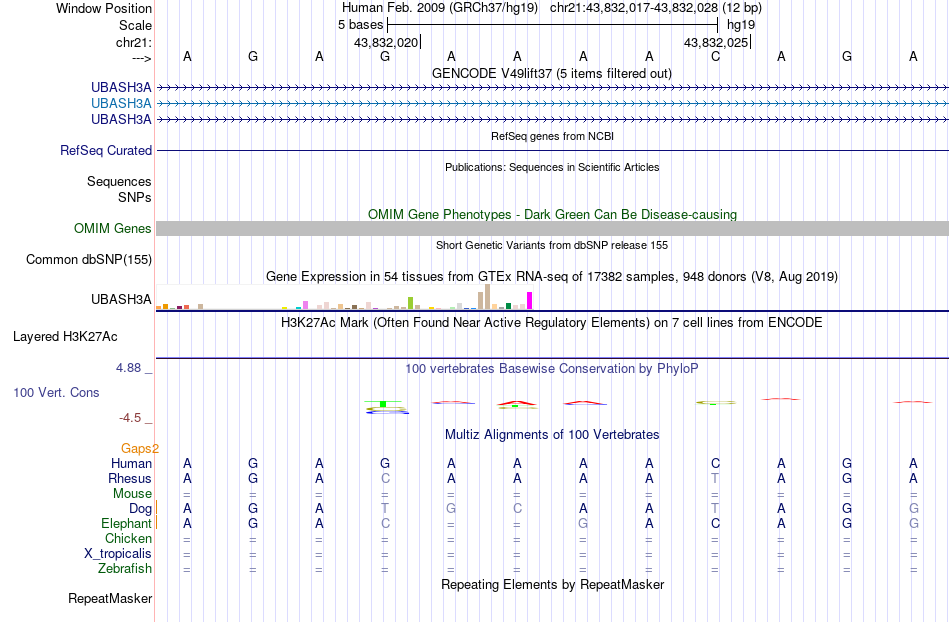This screenshot has width=950, height=622.
Task: Click the Dog species label
Action: (140, 509)
